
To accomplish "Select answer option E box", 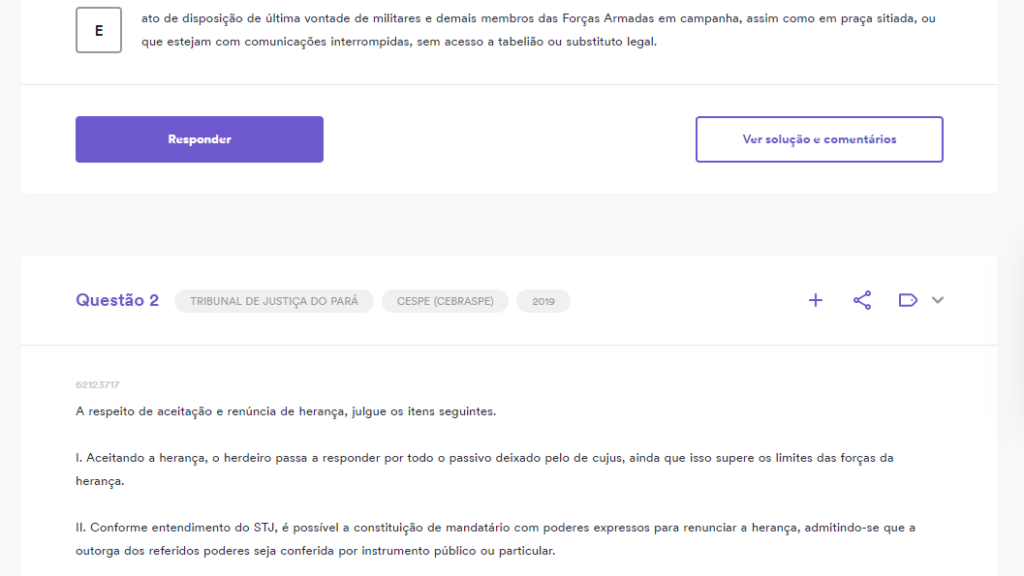I will [x=99, y=30].
